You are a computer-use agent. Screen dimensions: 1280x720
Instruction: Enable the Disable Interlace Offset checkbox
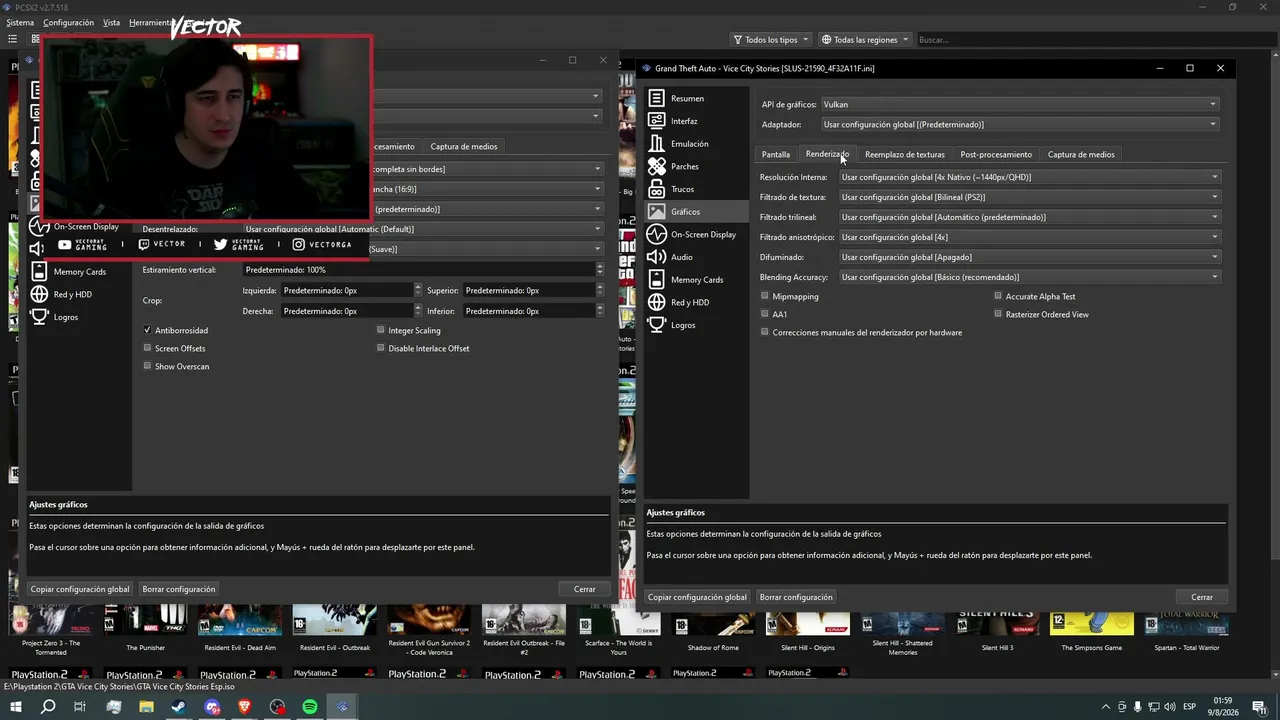point(380,348)
